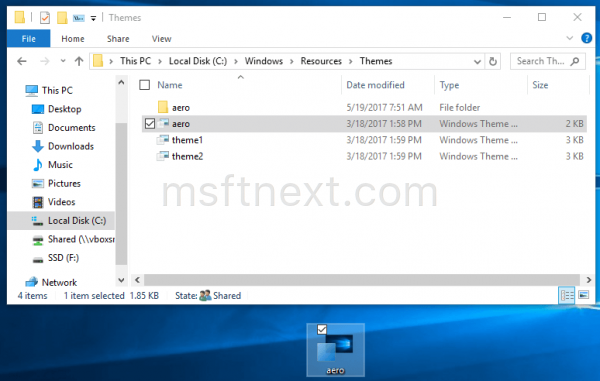Click the Properties quick access icon

45,18
